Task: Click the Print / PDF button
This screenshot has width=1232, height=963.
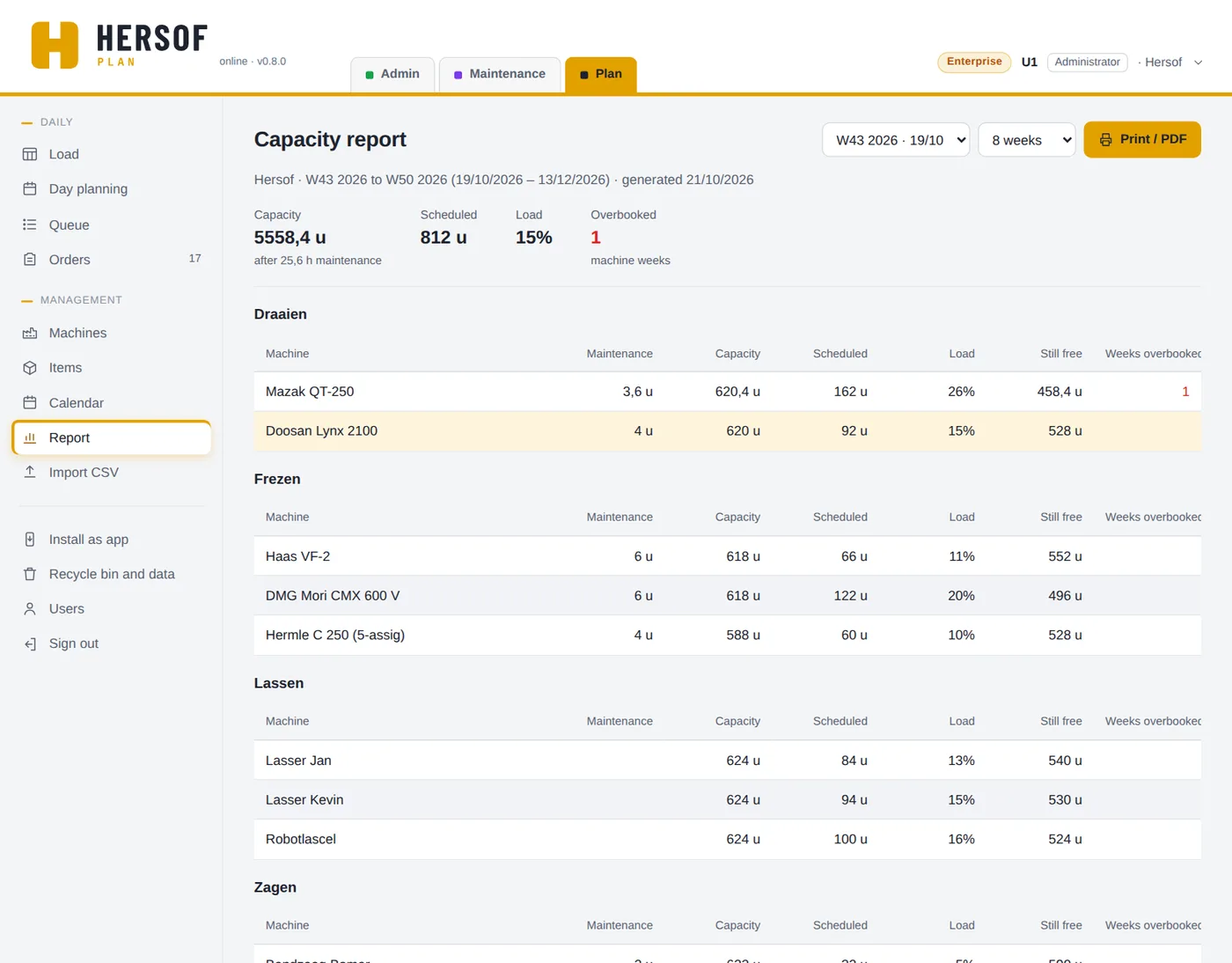Action: (x=1142, y=139)
